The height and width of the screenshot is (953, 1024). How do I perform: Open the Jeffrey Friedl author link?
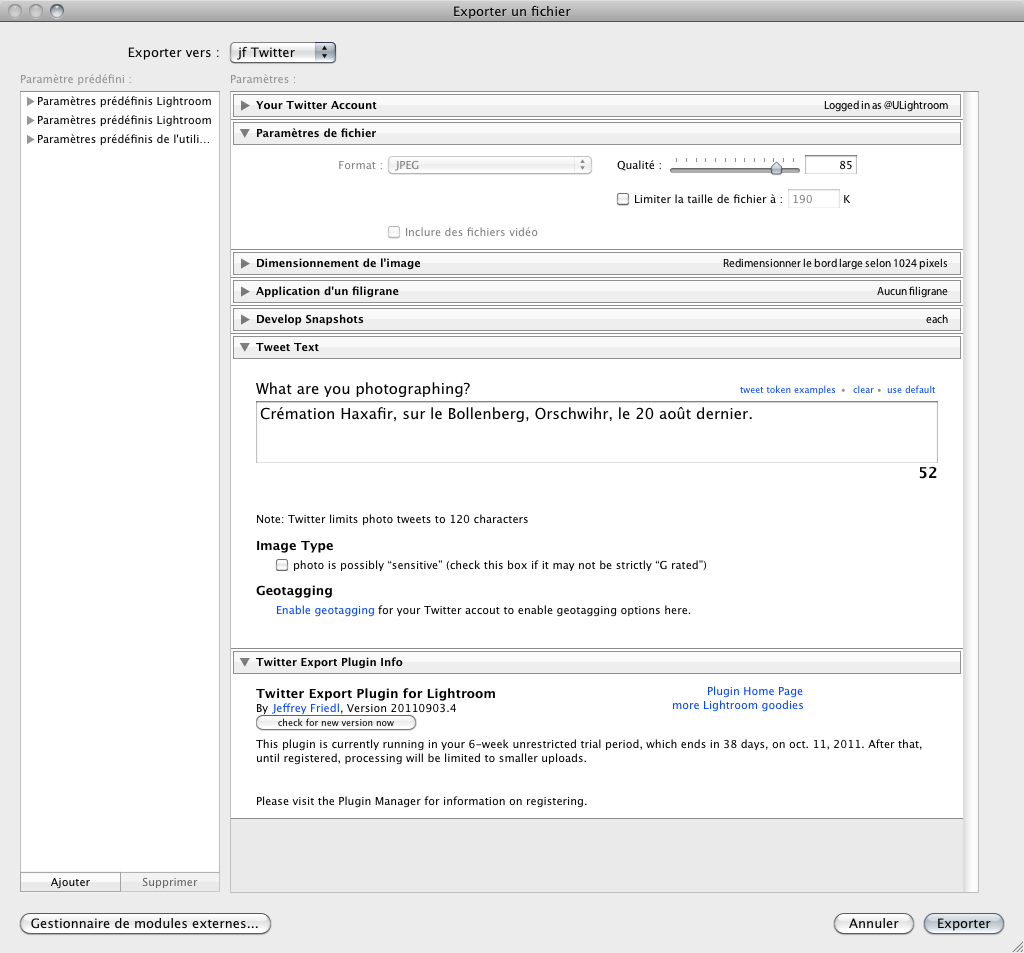click(306, 708)
